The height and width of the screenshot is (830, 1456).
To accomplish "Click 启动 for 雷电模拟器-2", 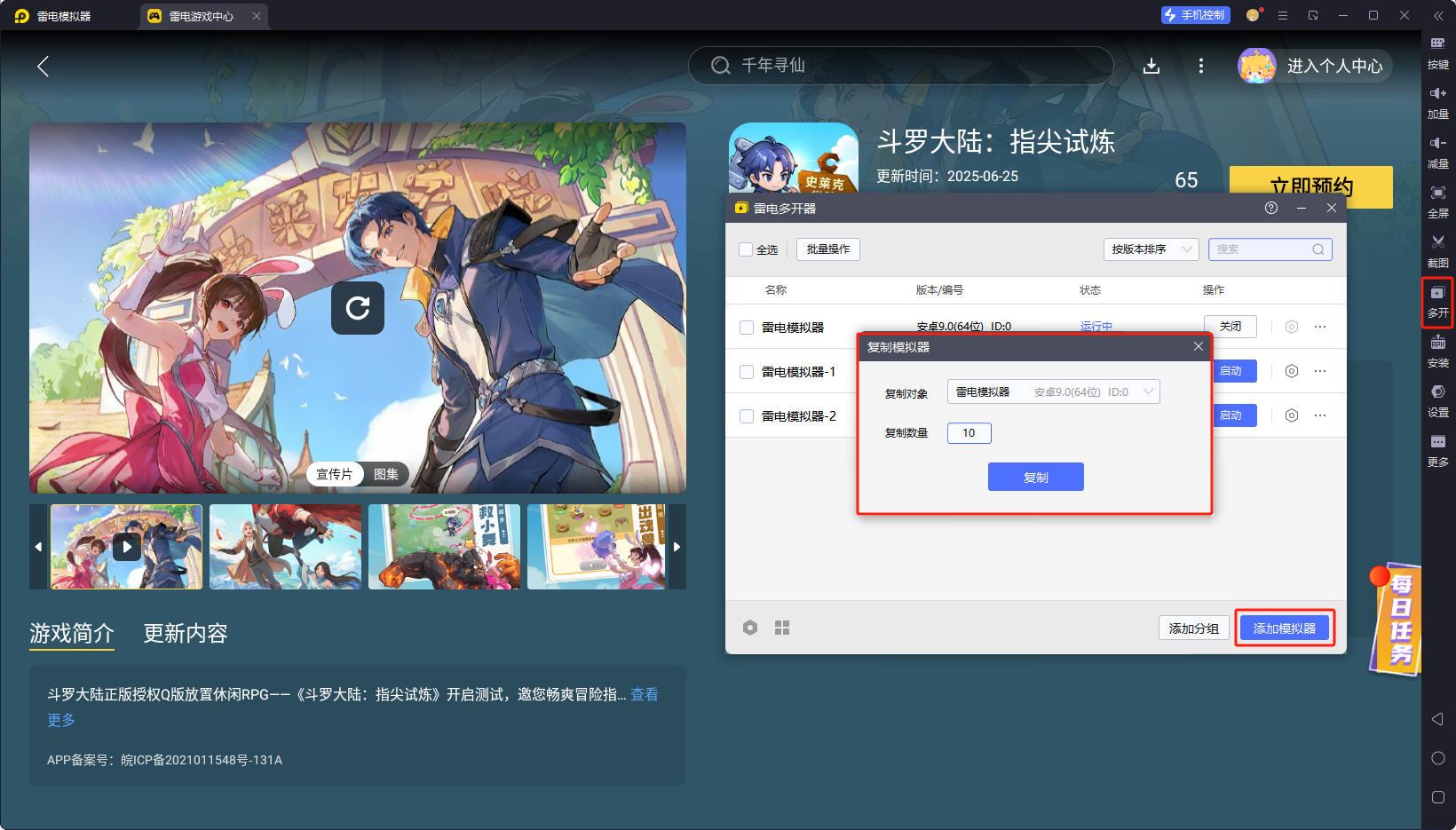I will click(x=1233, y=415).
